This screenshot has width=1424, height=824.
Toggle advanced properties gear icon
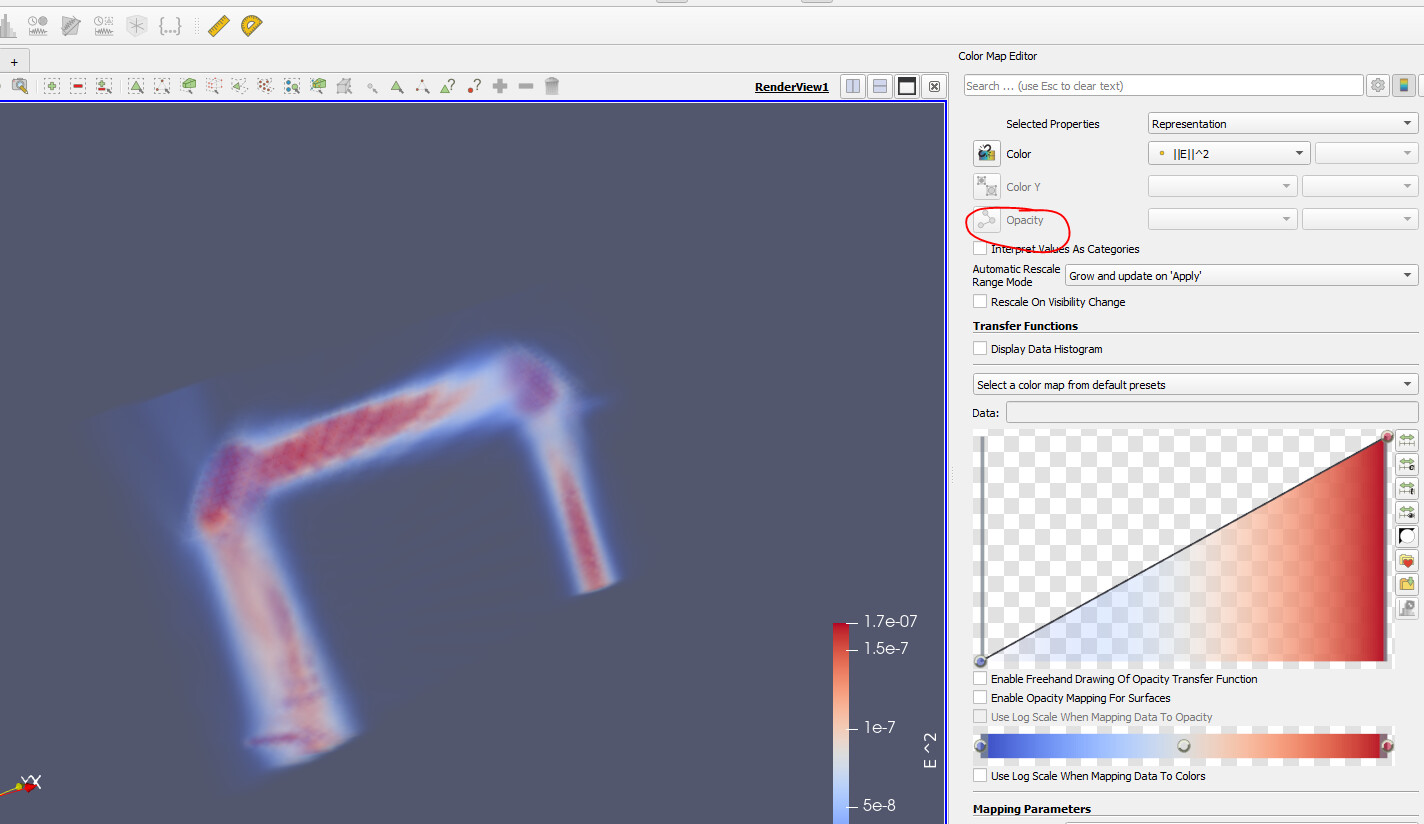pos(1378,86)
